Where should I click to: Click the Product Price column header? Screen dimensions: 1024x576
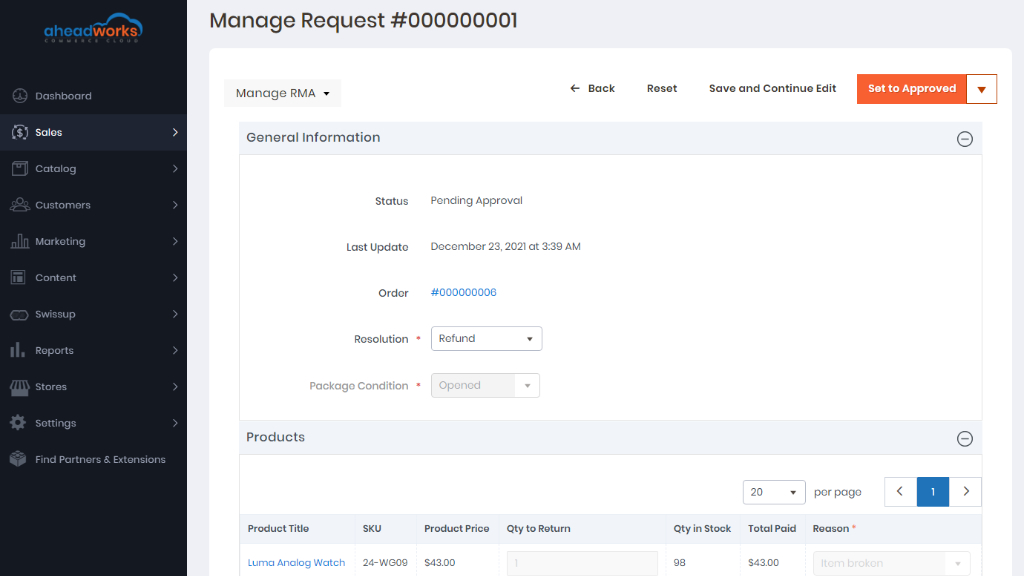456,528
